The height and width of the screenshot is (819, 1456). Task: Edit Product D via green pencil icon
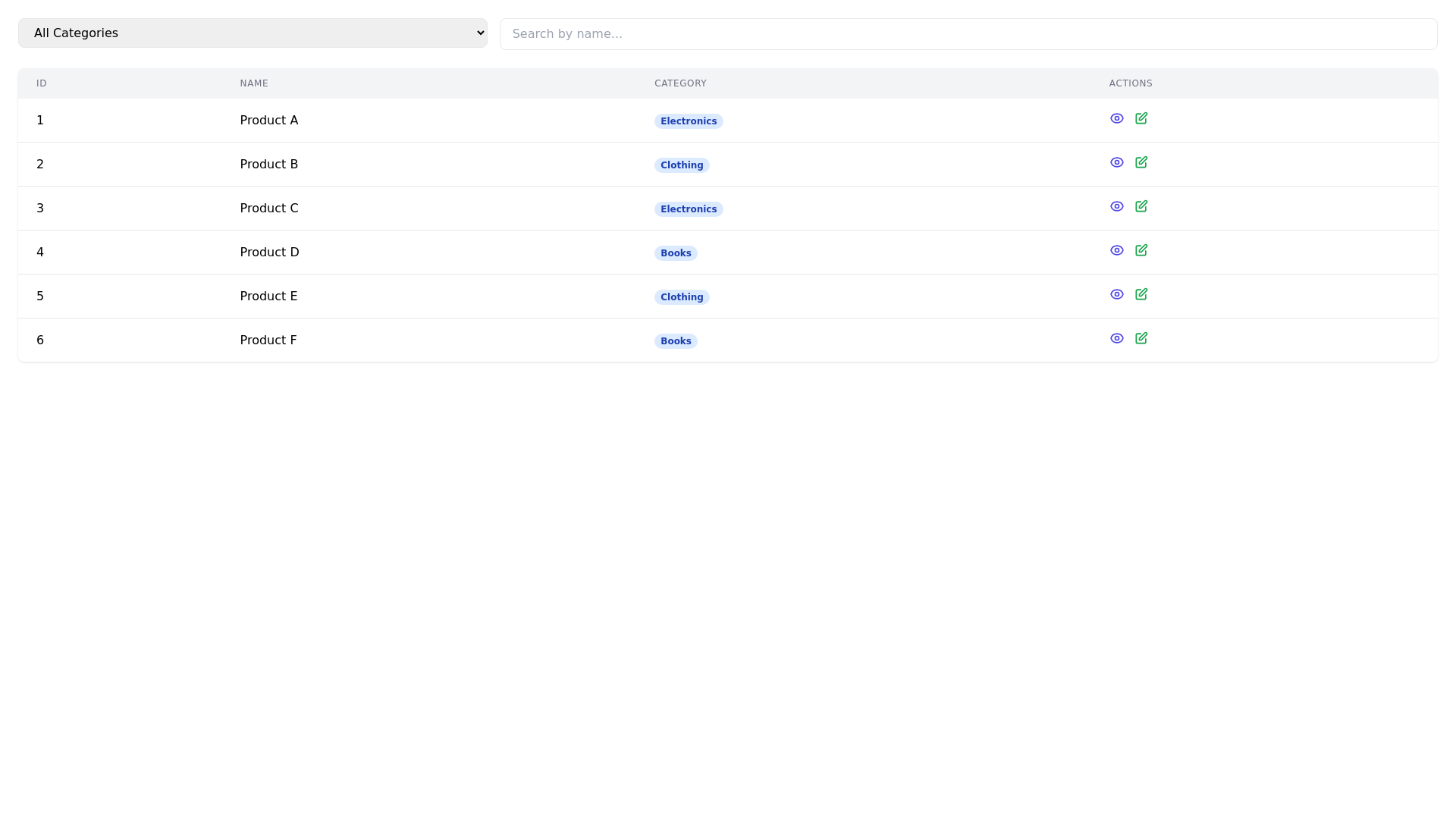[x=1141, y=250]
